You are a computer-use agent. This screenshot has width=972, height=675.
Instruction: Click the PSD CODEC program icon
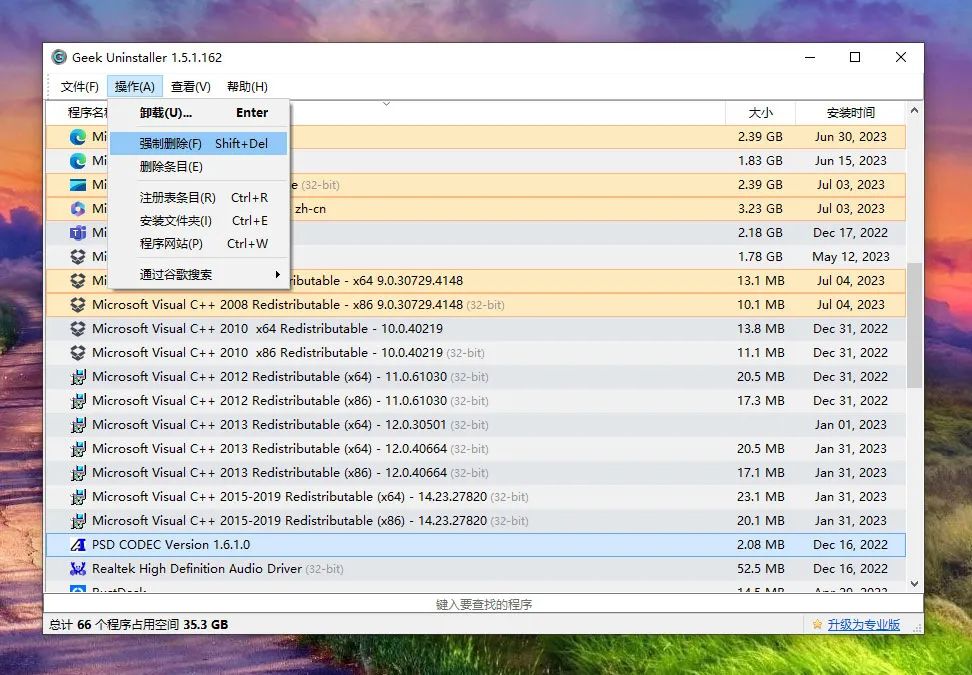tap(78, 545)
